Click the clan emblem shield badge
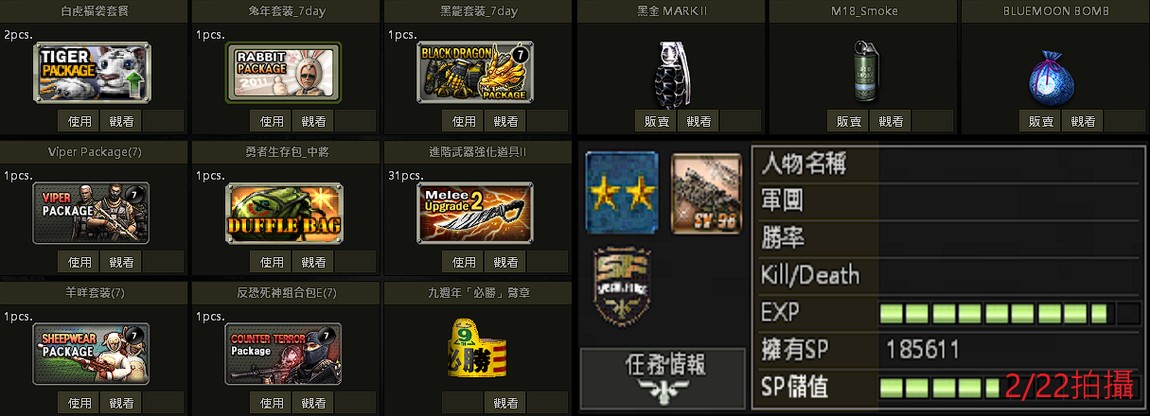 coord(622,286)
